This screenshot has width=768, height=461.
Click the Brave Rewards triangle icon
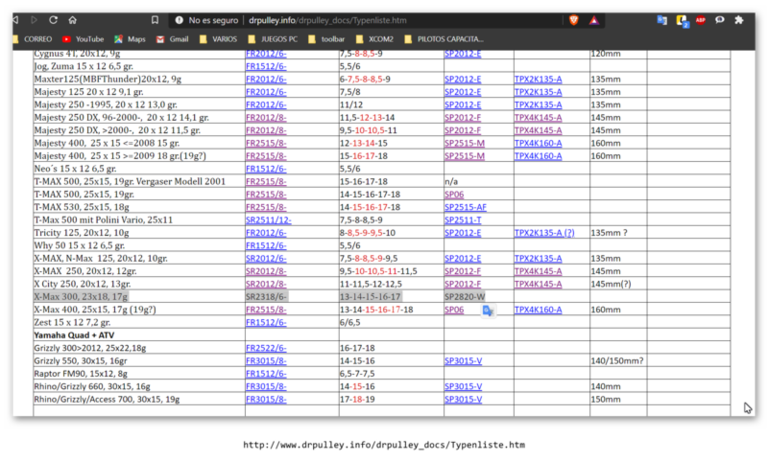pos(595,19)
